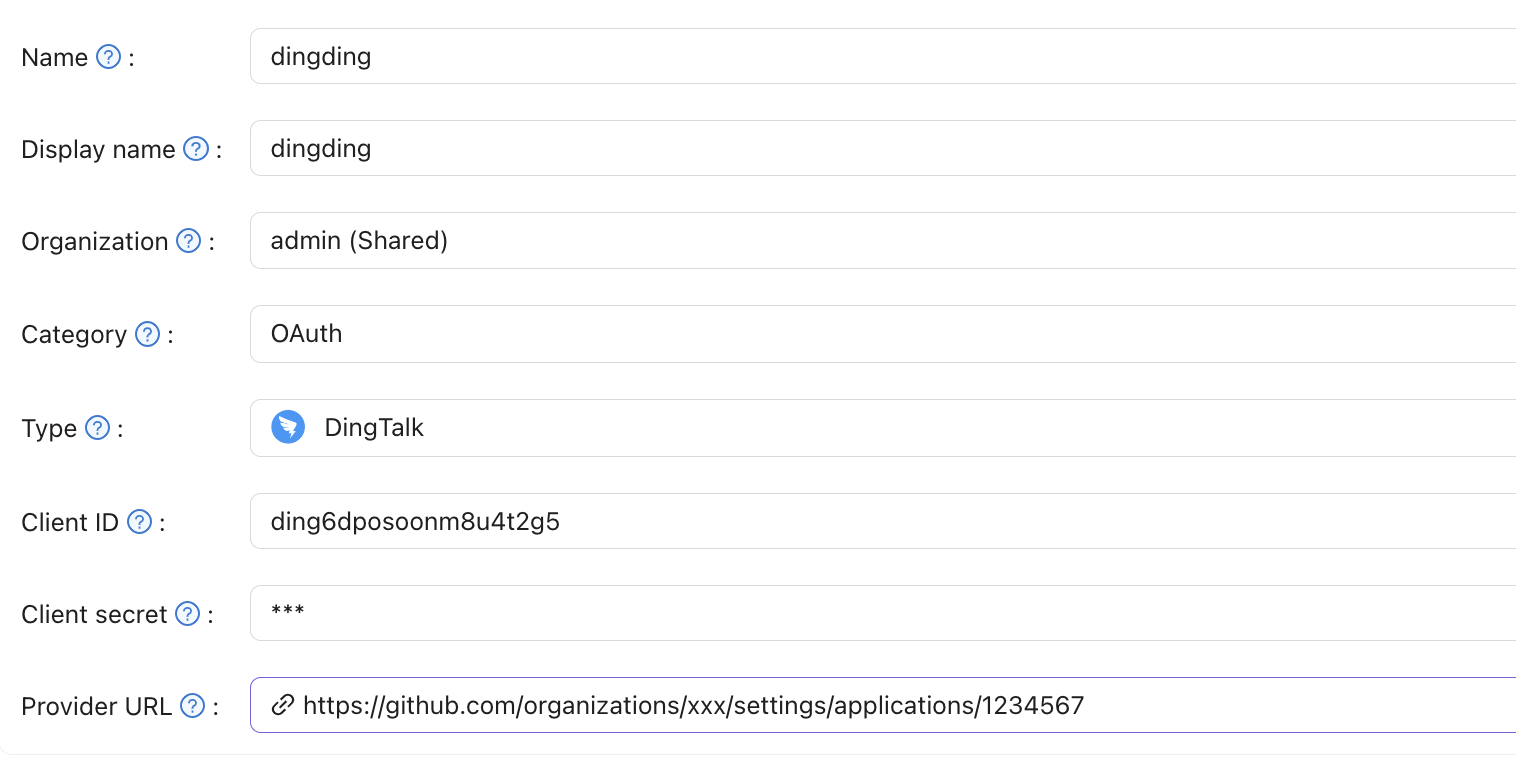The height and width of the screenshot is (764, 1516).
Task: Click the Client ID help icon
Action: [140, 521]
